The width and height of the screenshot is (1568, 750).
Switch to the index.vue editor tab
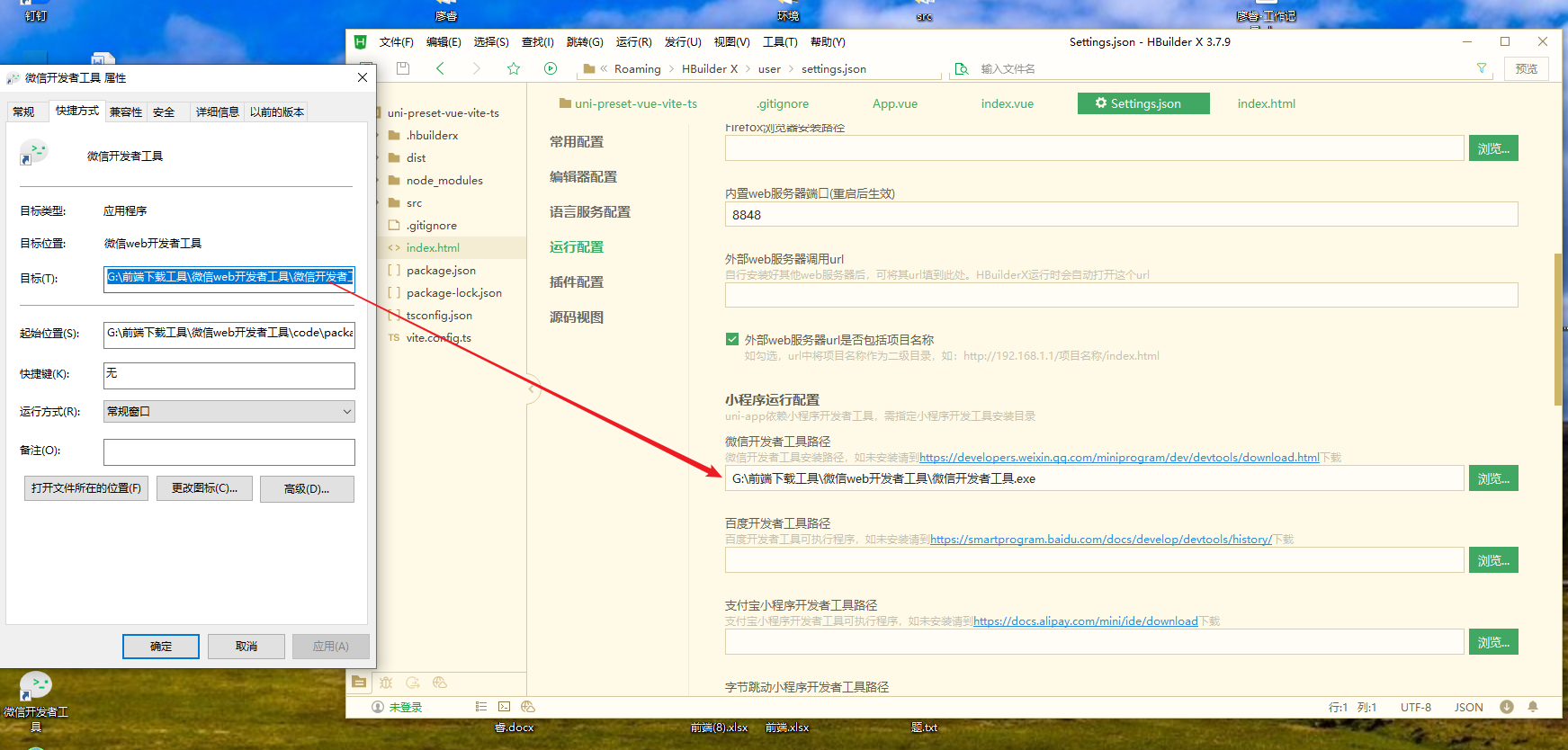(x=1008, y=103)
